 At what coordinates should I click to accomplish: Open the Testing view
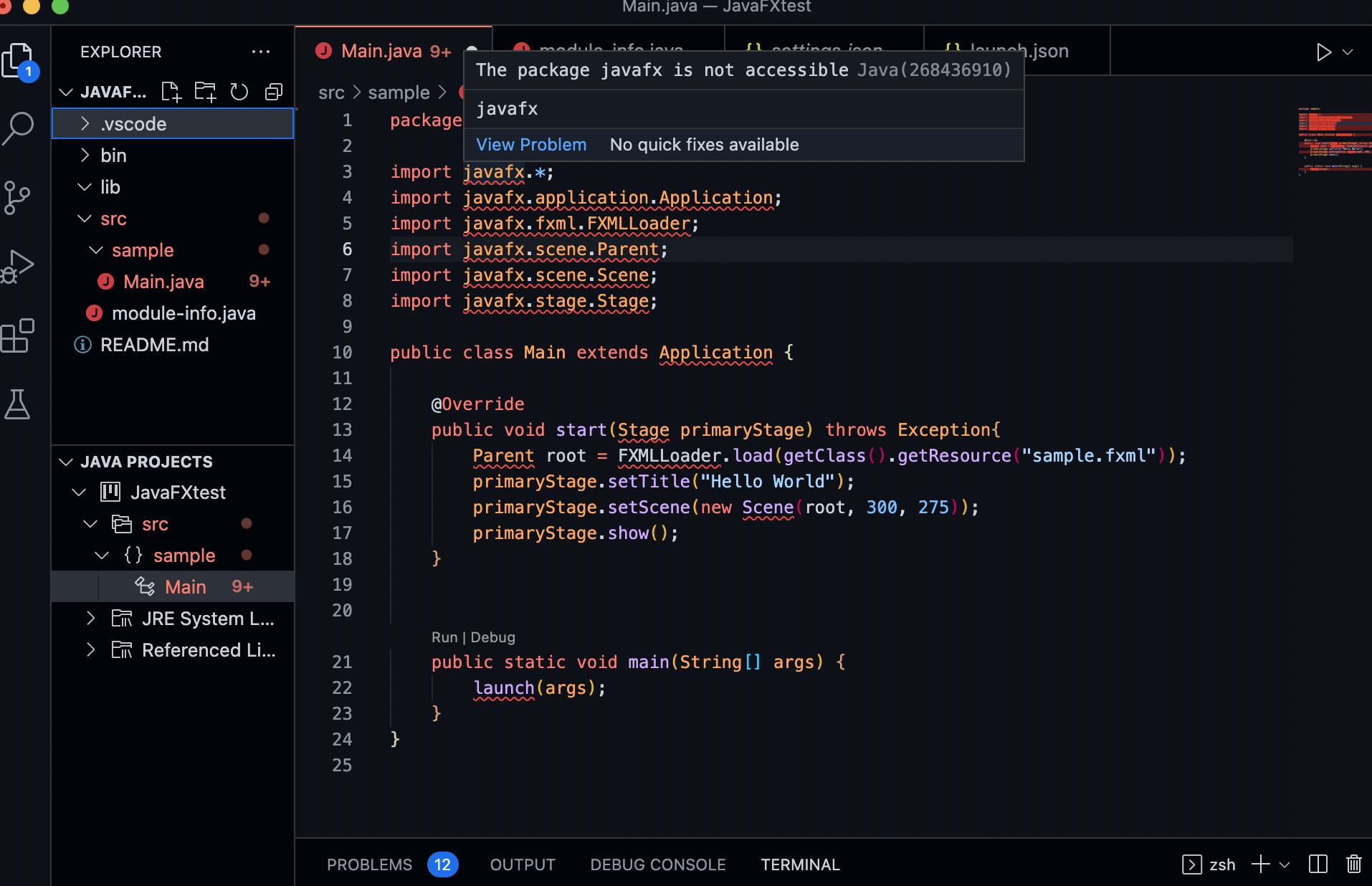[x=18, y=405]
